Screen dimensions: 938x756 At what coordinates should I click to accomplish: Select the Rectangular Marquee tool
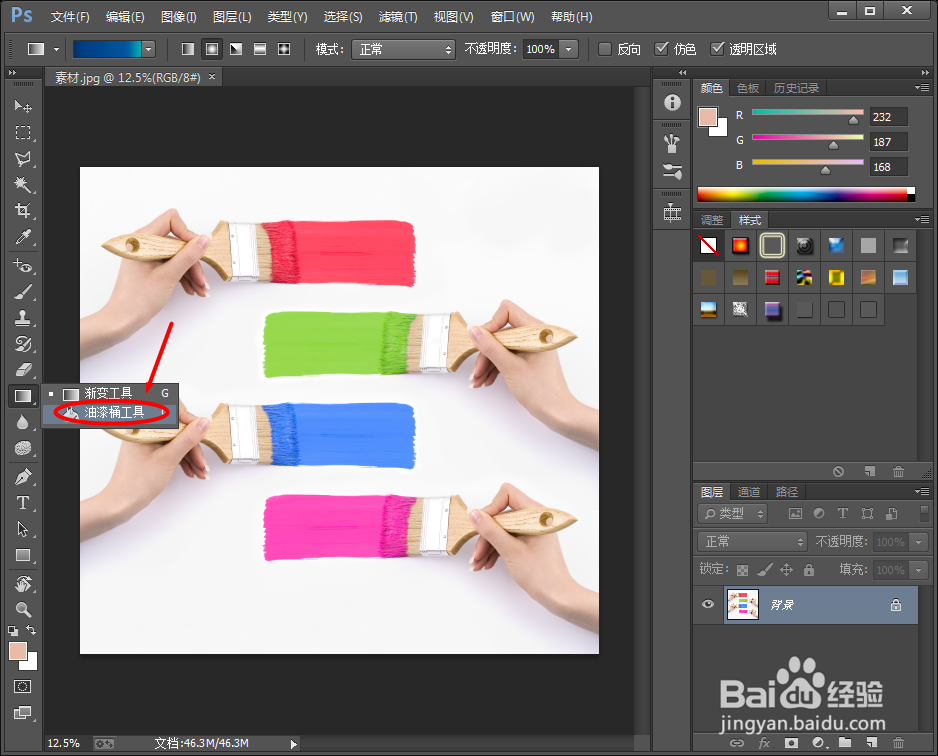coord(23,132)
